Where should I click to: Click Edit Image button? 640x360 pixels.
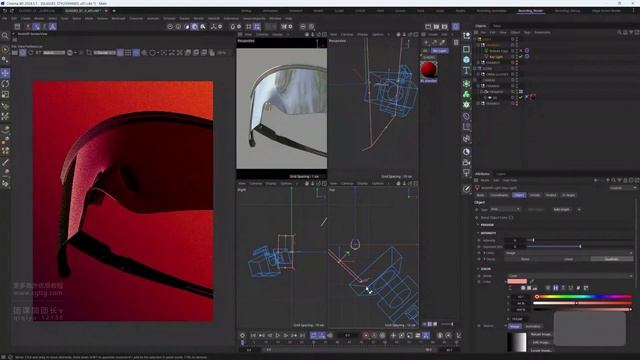541,342
